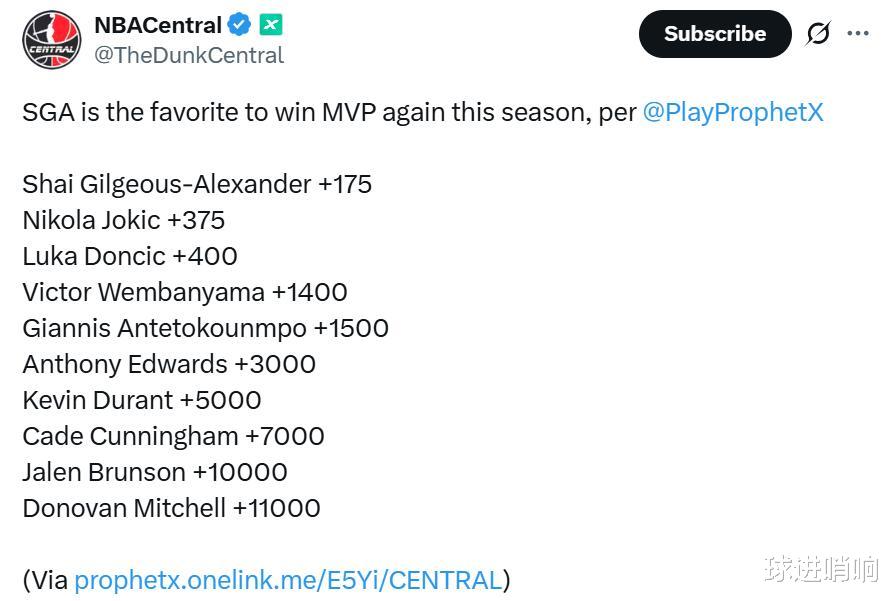Follow the prophetx.onelink.me/E5Yi/CENTRAL link
This screenshot has width=894, height=601.
[288, 580]
